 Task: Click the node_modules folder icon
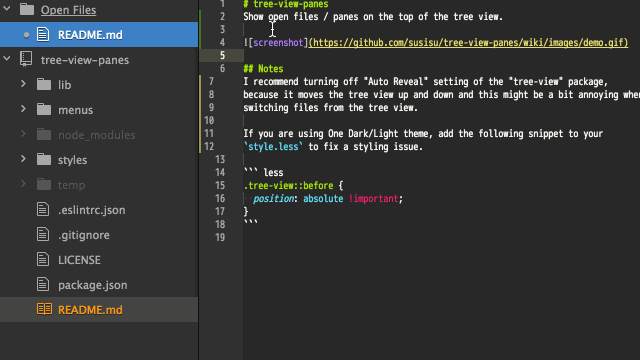coord(44,134)
